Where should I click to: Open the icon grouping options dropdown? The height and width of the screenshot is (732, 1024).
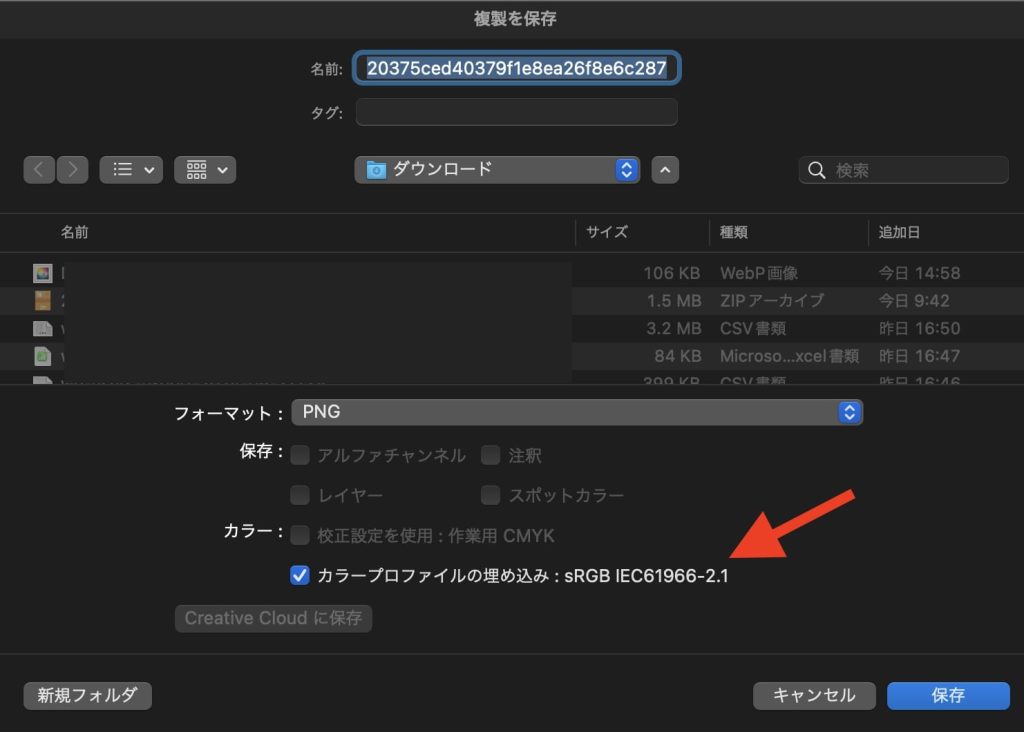click(205, 170)
